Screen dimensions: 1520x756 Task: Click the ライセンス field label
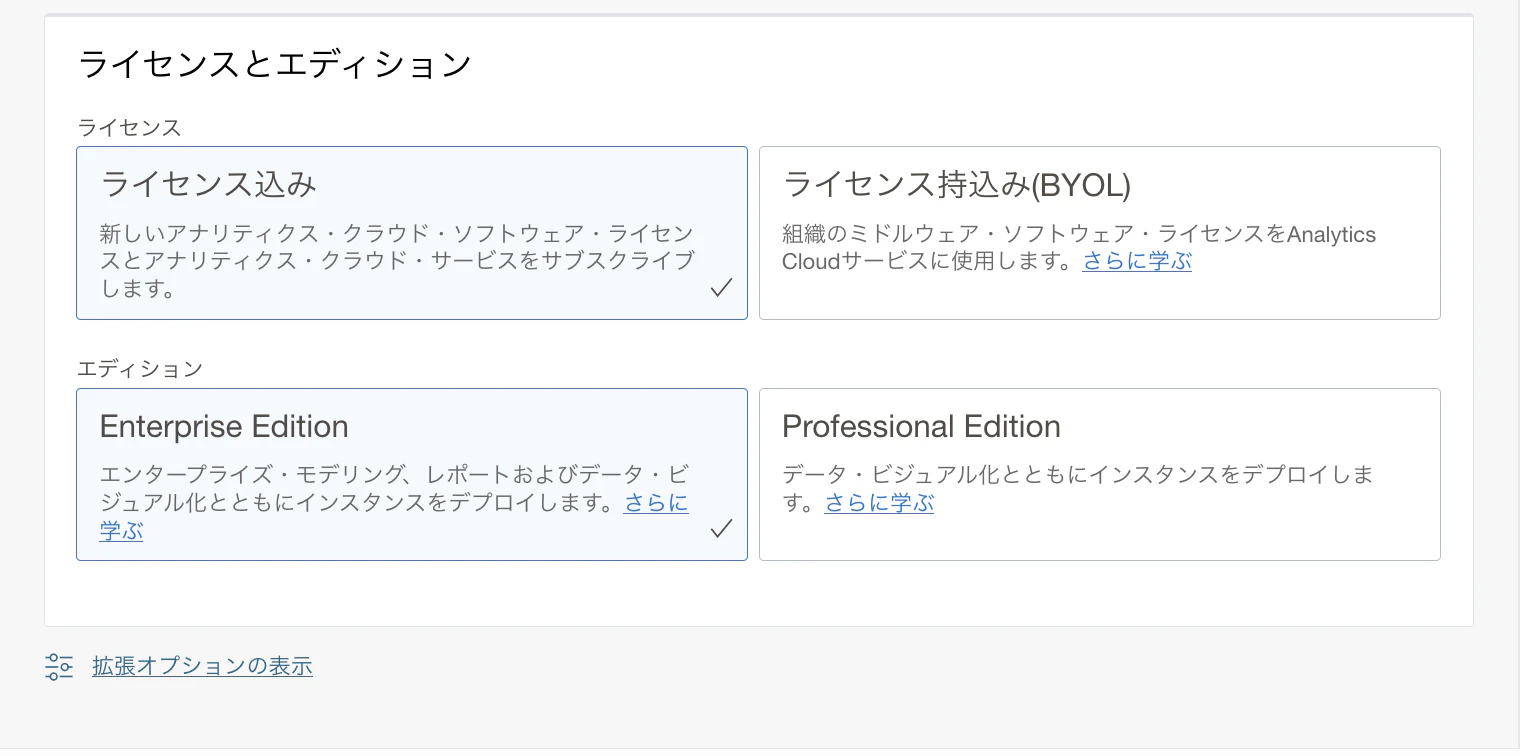(x=130, y=128)
